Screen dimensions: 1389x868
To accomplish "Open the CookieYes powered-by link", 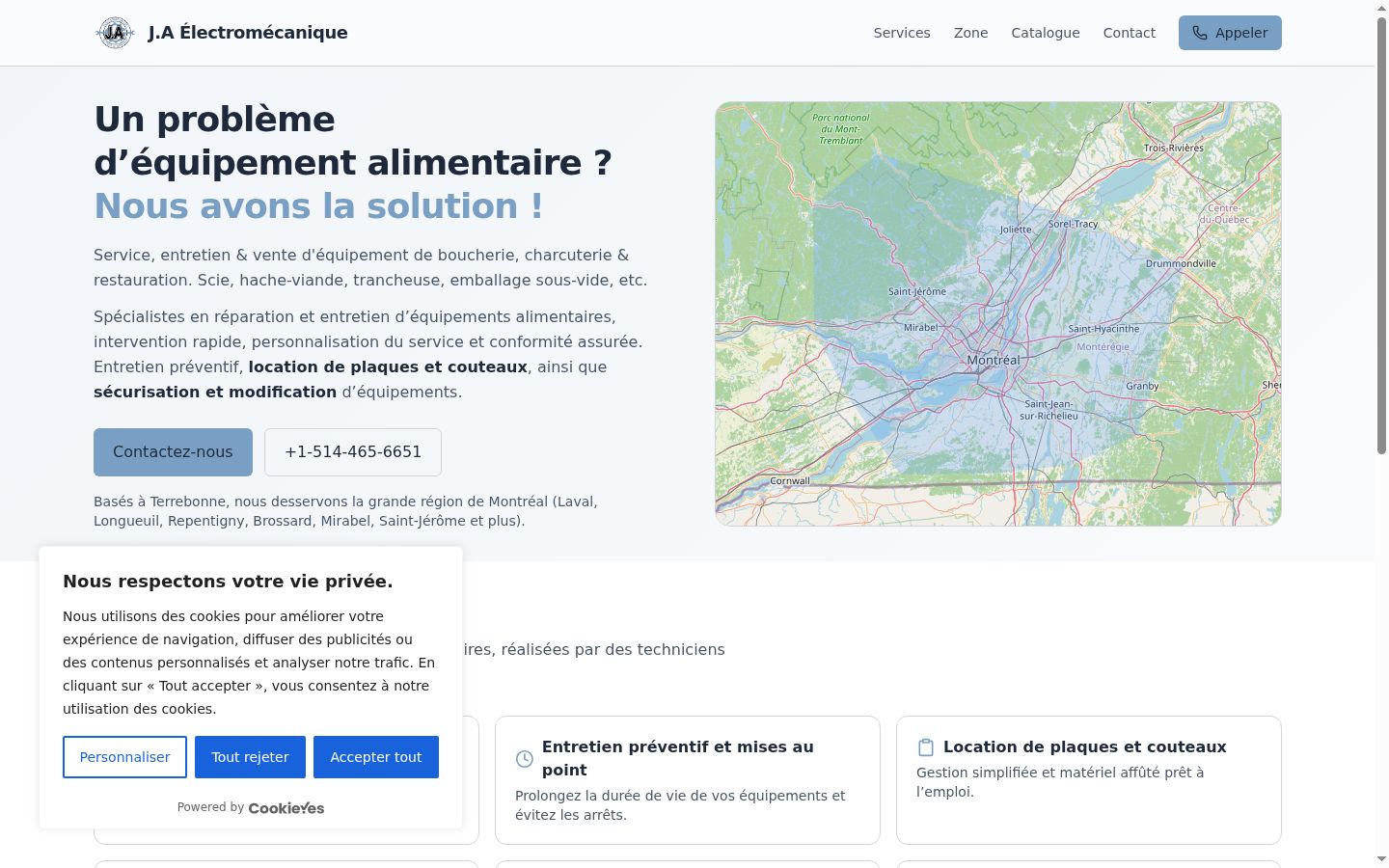I will tap(286, 808).
